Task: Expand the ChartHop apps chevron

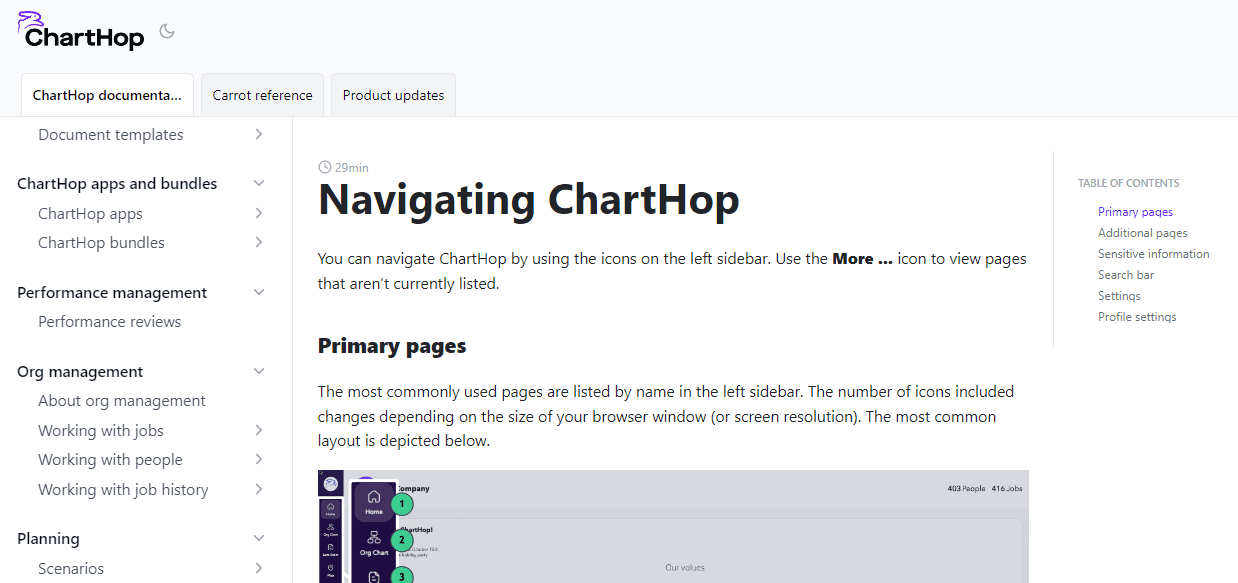Action: tap(259, 213)
